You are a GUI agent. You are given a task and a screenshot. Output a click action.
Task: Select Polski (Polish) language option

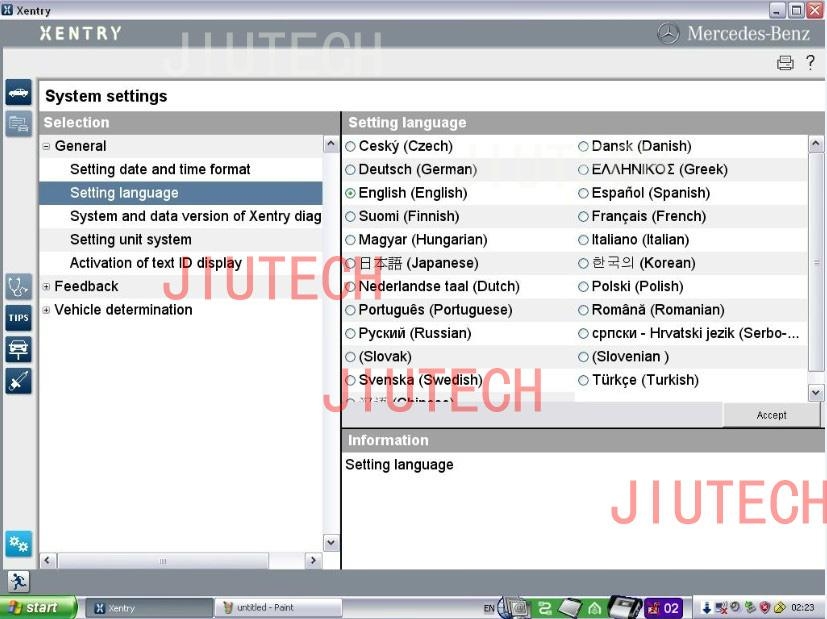(631, 286)
